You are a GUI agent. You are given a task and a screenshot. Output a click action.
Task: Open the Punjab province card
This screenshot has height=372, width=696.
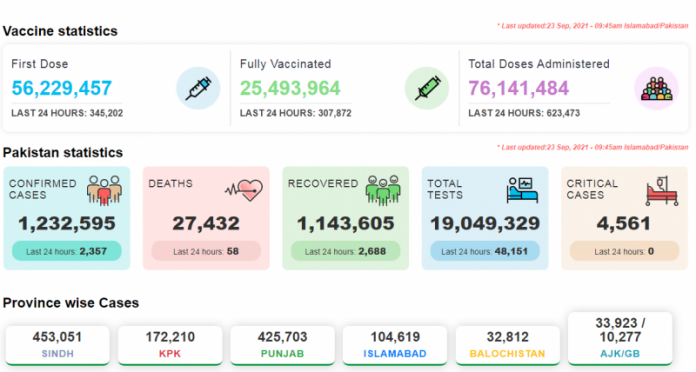(x=282, y=345)
